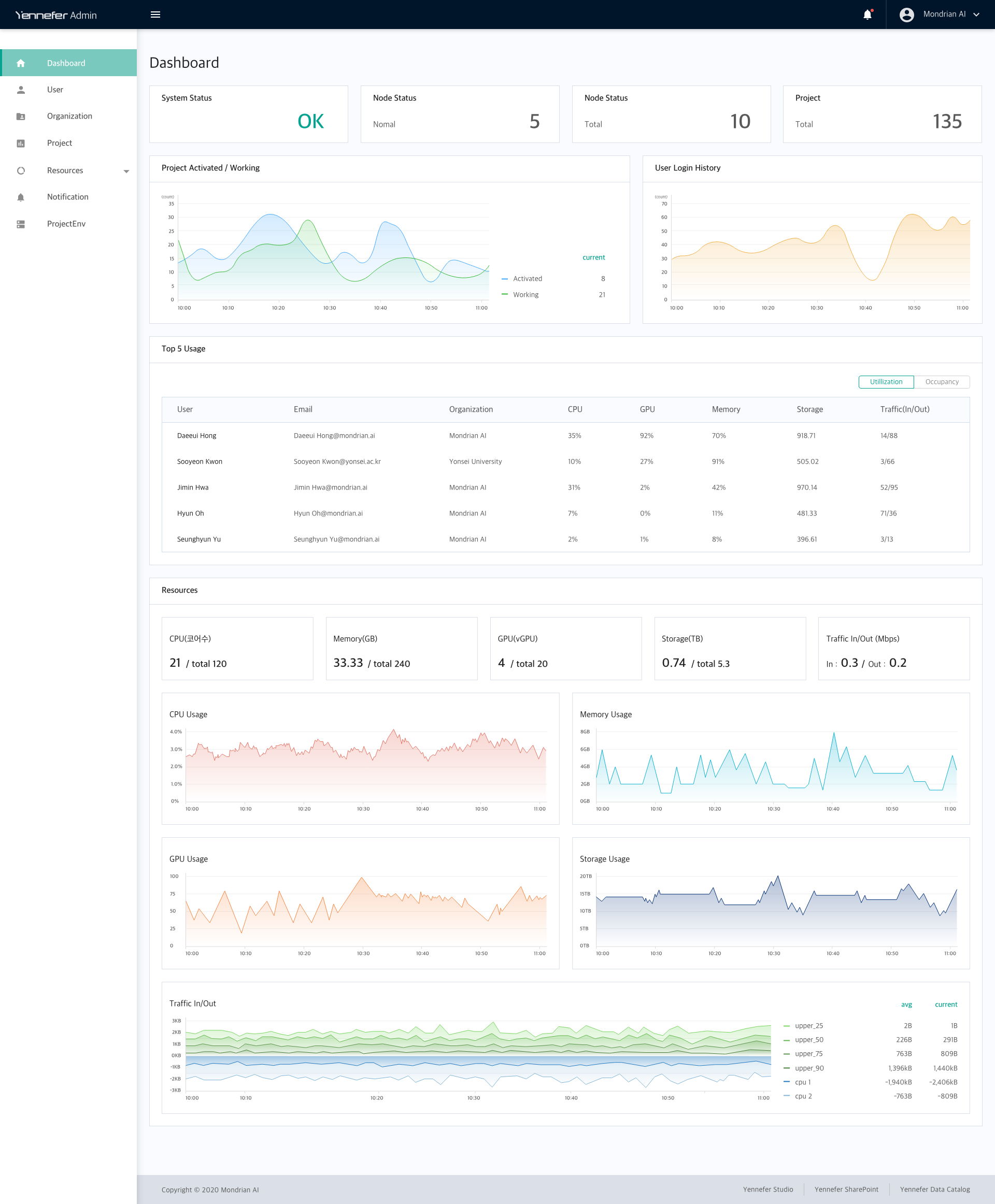Viewport: 995px width, 1204px height.
Task: Click the Dashboard home icon
Action: 21,63
